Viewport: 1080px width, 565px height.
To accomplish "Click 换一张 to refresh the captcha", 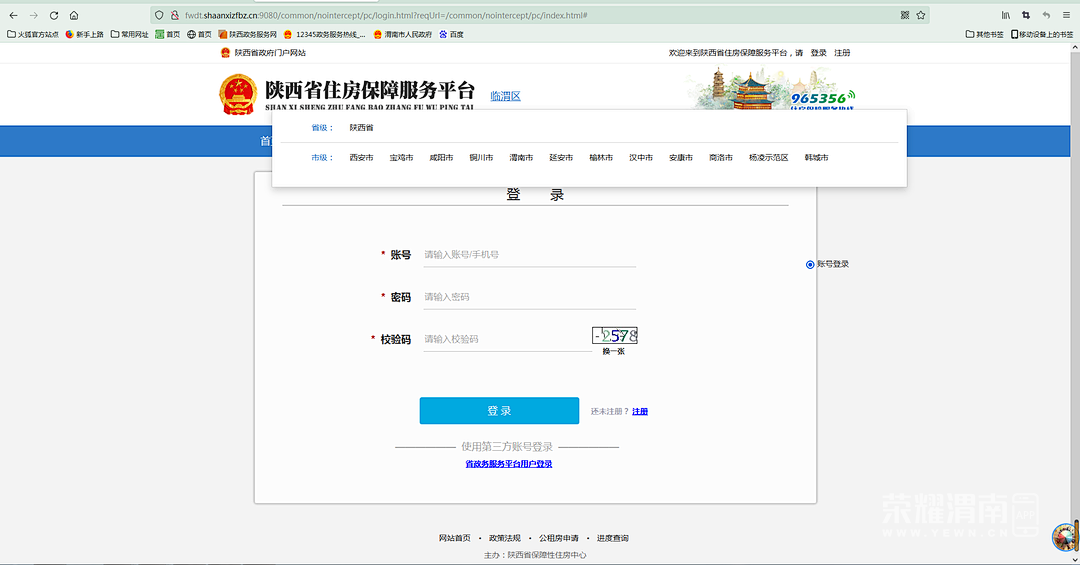I will (x=614, y=351).
